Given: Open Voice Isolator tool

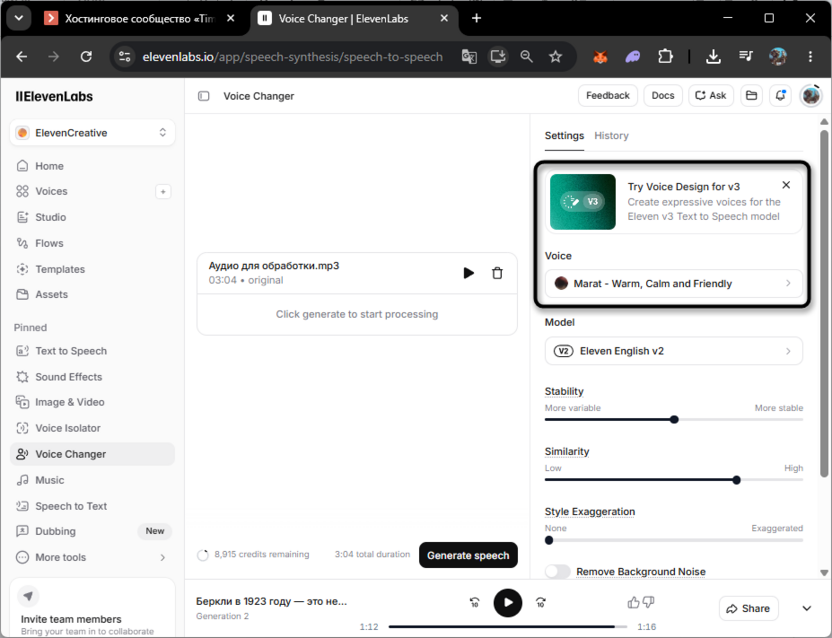Looking at the screenshot, I should pyautogui.click(x=92, y=428).
